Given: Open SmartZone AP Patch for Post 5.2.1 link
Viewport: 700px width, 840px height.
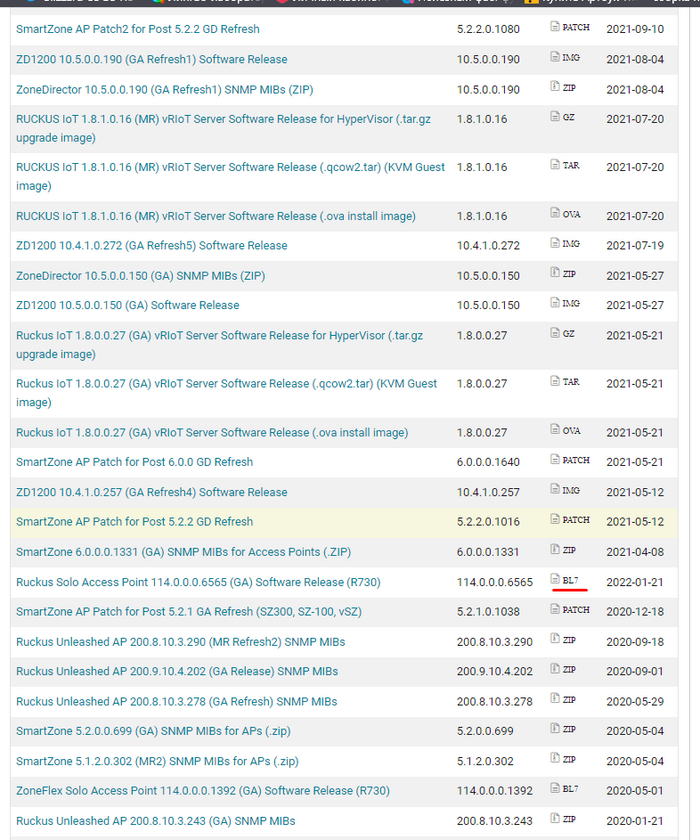Looking at the screenshot, I should click(189, 612).
